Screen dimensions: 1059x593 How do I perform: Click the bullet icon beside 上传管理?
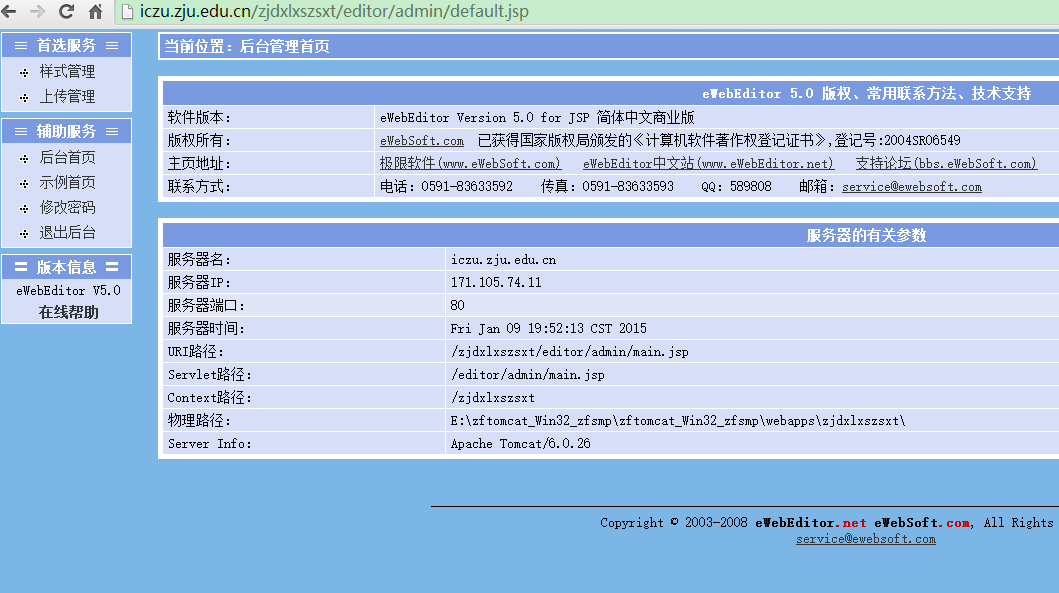click(x=24, y=98)
